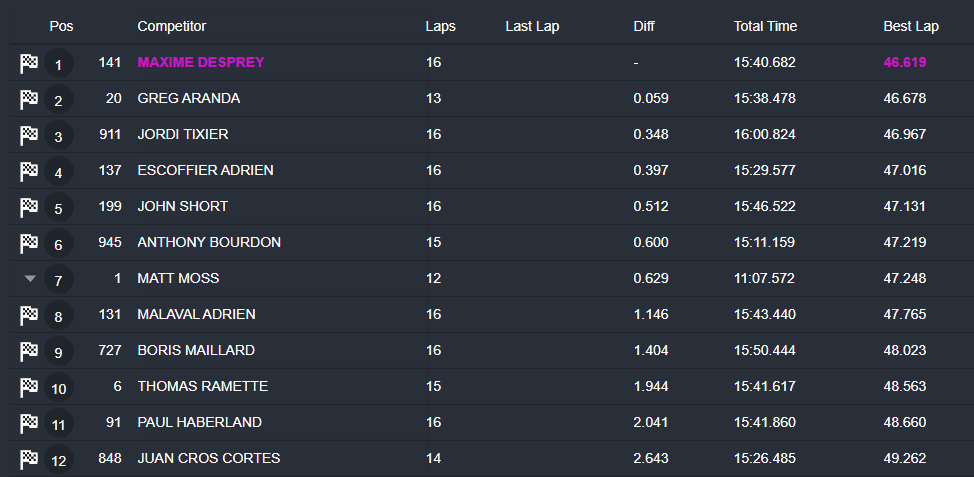Click the Laps column header
This screenshot has width=974, height=477.
440,26
